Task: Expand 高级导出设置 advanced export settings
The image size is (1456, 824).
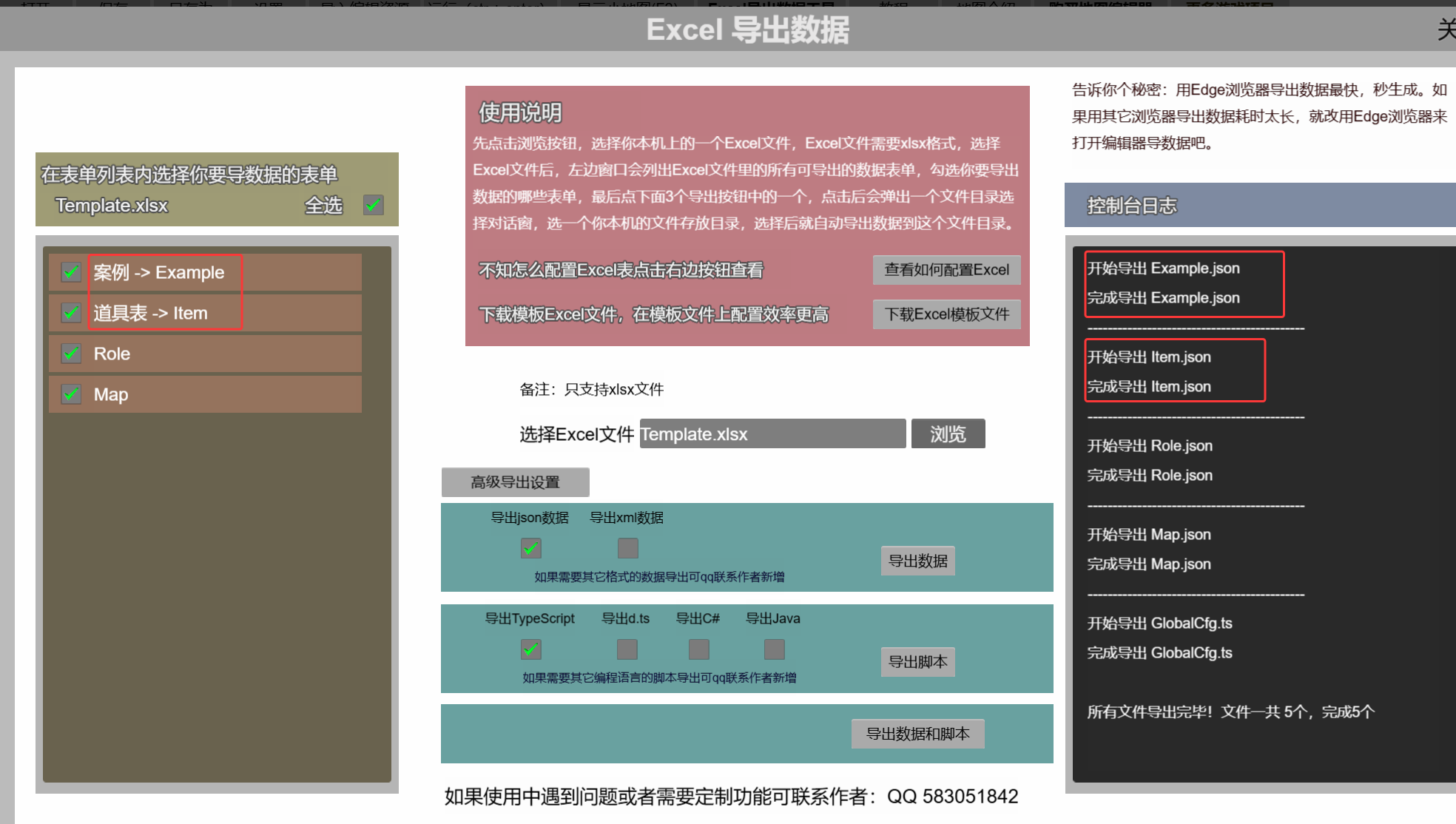Action: [x=515, y=482]
